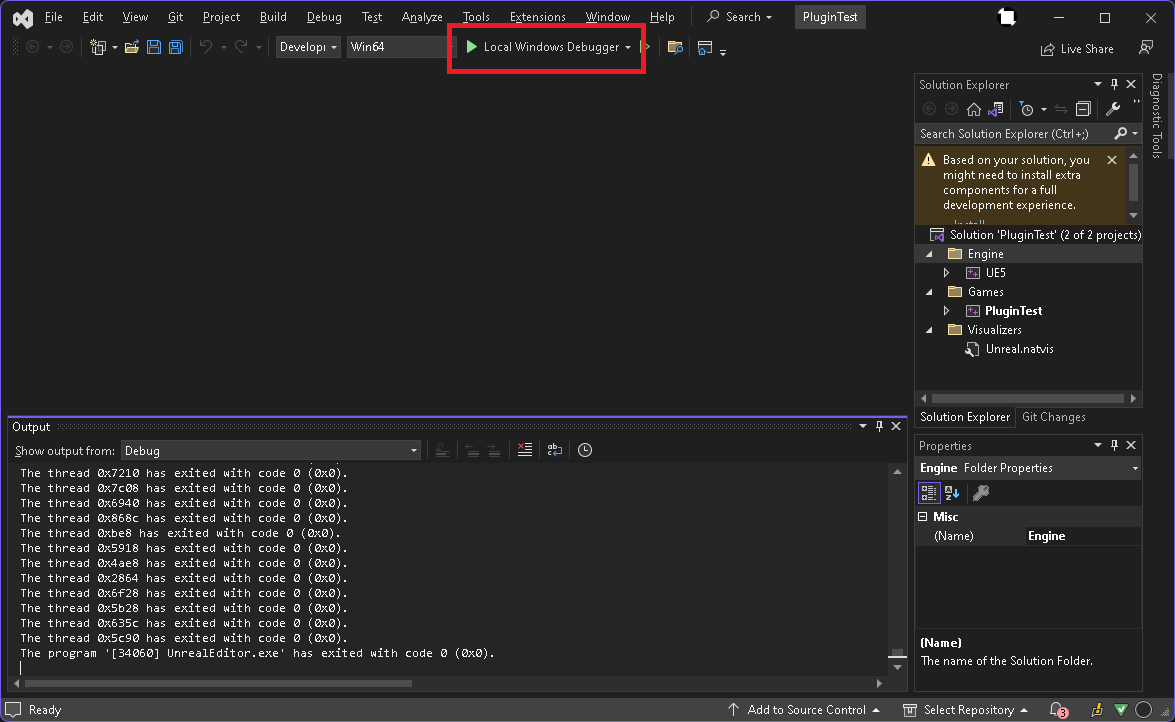Open the New Project toolbar icon

pyautogui.click(x=97, y=47)
